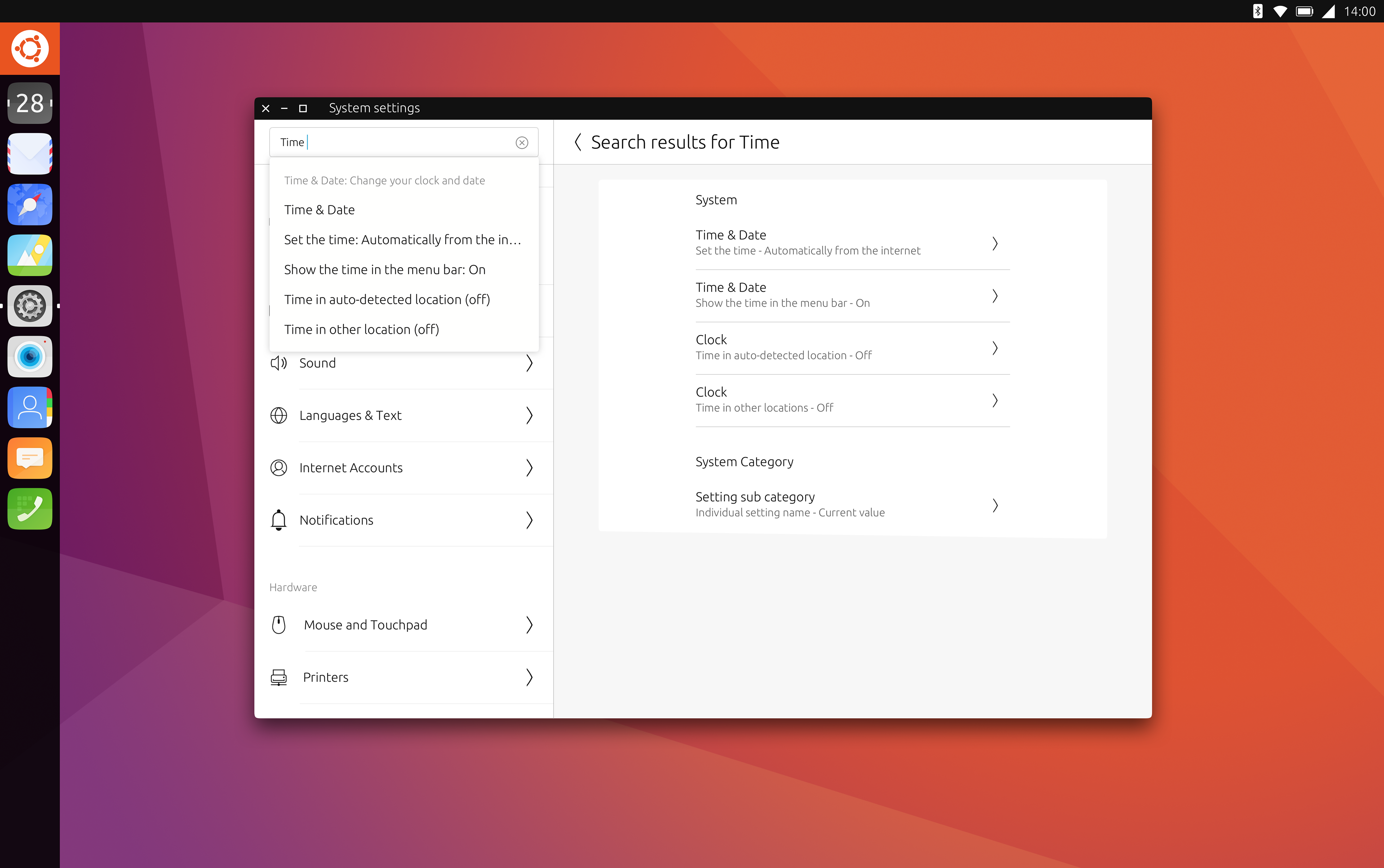Open Notifications settings
The width and height of the screenshot is (1384, 868).
404,520
